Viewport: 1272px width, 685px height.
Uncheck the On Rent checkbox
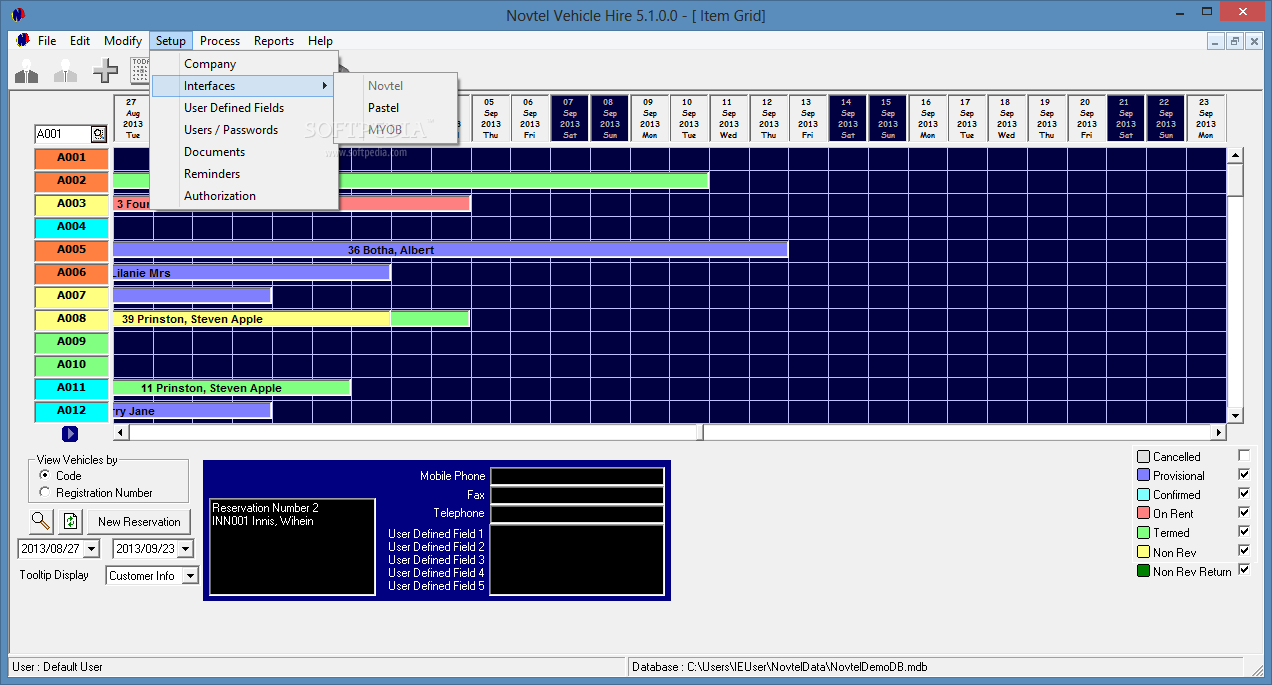pyautogui.click(x=1244, y=512)
